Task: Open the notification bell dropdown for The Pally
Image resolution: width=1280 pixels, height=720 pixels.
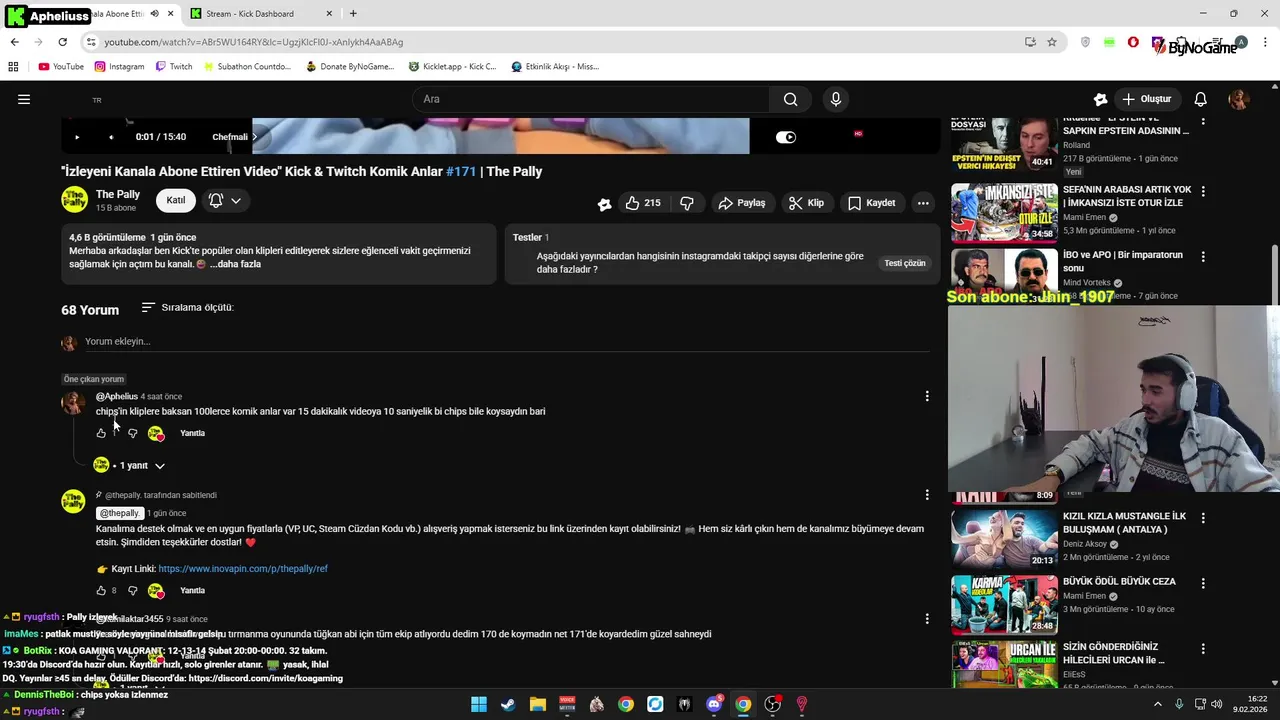Action: (x=225, y=200)
